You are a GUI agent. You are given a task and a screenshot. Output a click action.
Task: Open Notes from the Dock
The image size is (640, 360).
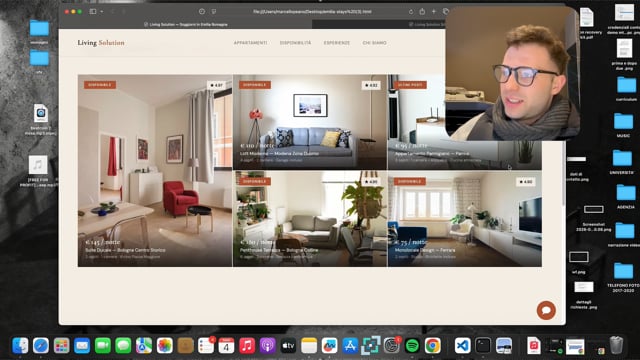(x=309, y=346)
